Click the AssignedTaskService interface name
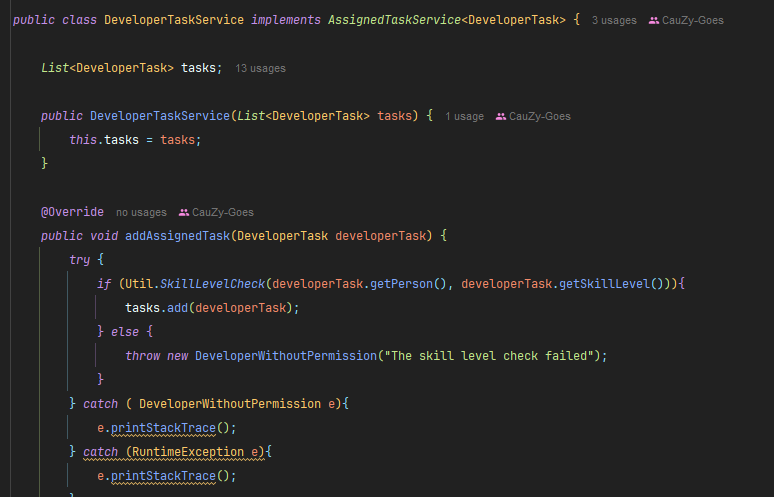Viewport: 774px width, 497px height. coord(394,20)
